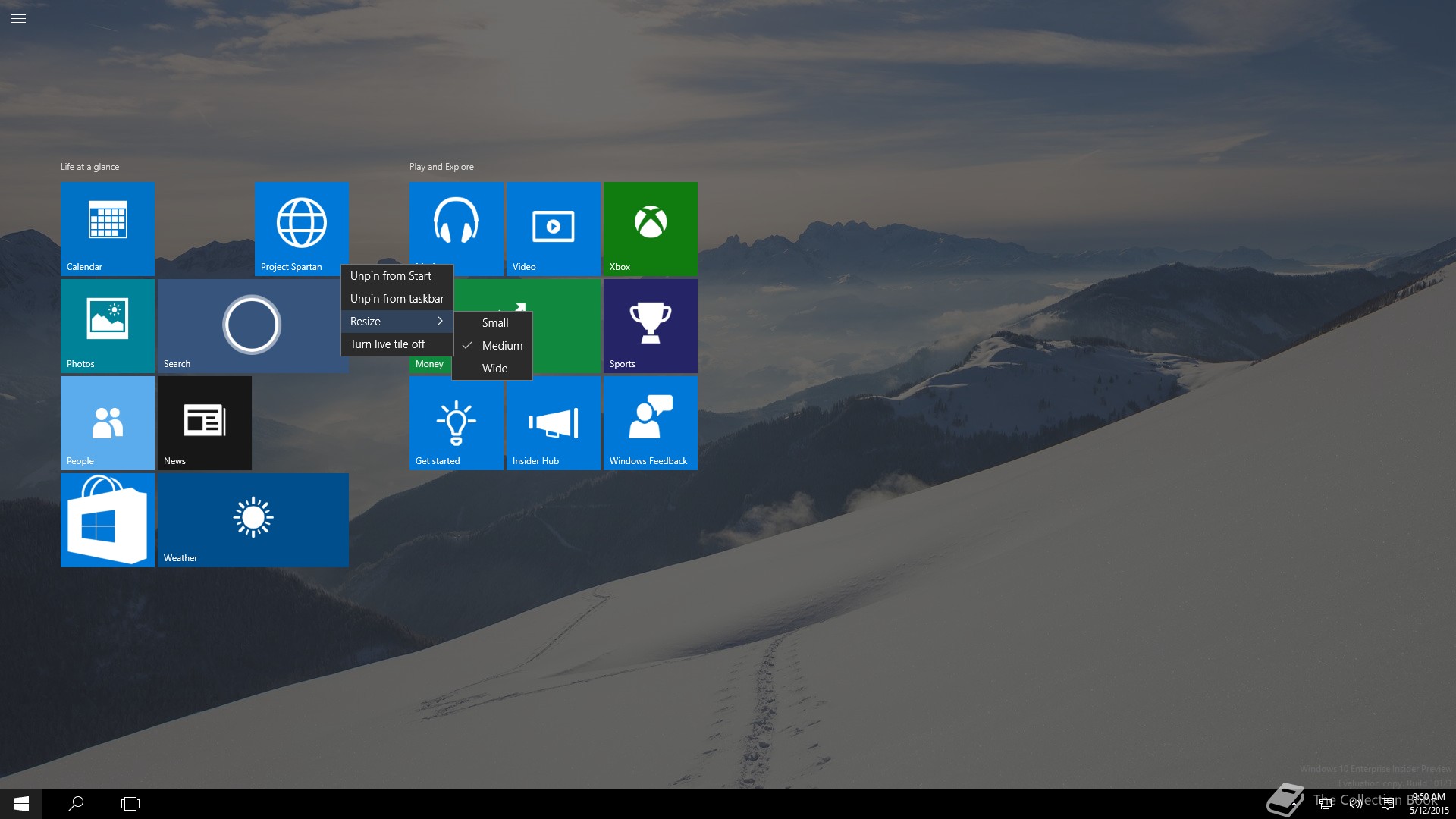
Task: Open the News tile
Action: pos(205,422)
